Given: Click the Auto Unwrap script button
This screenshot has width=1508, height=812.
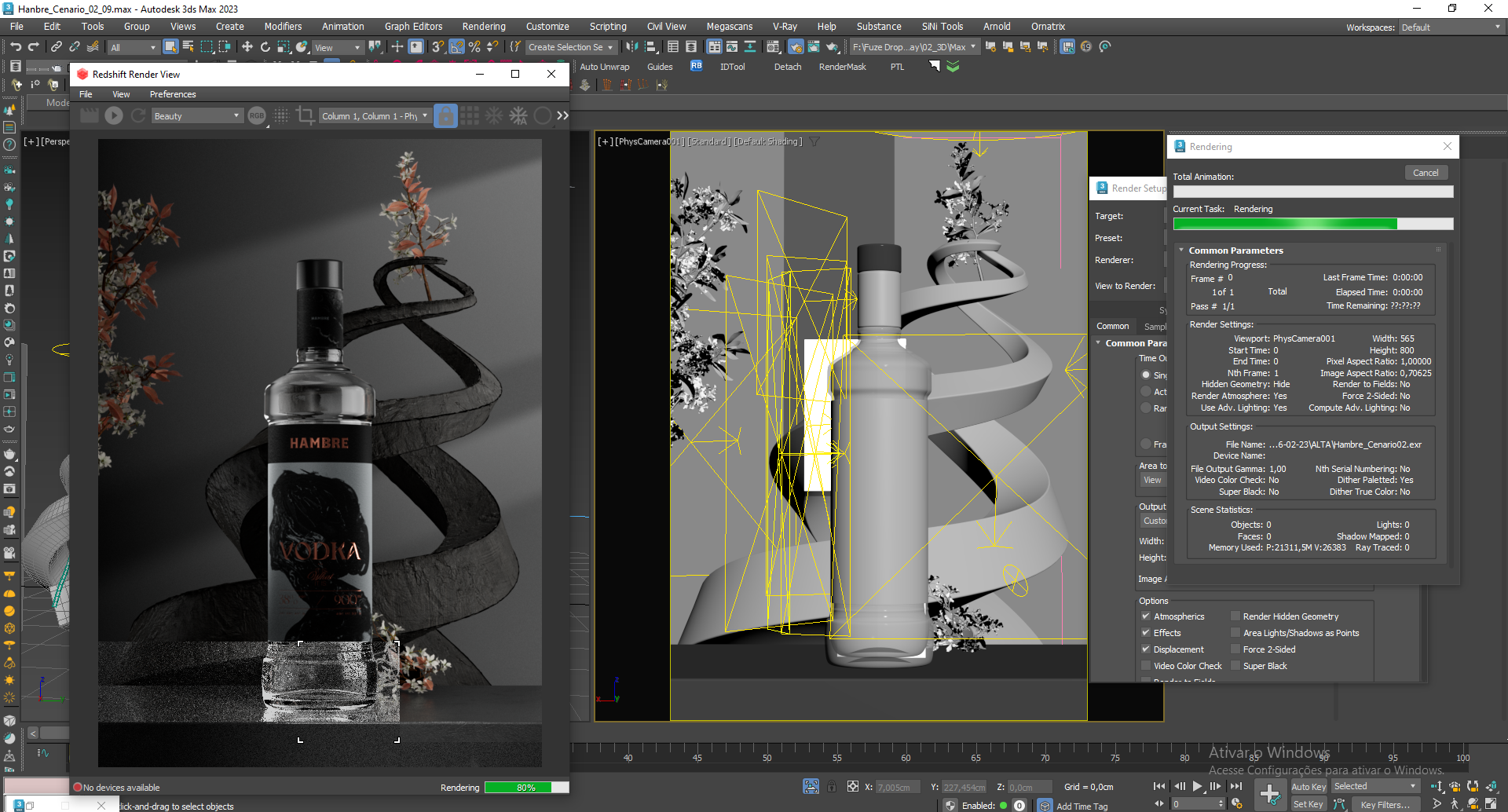Looking at the screenshot, I should pyautogui.click(x=605, y=67).
